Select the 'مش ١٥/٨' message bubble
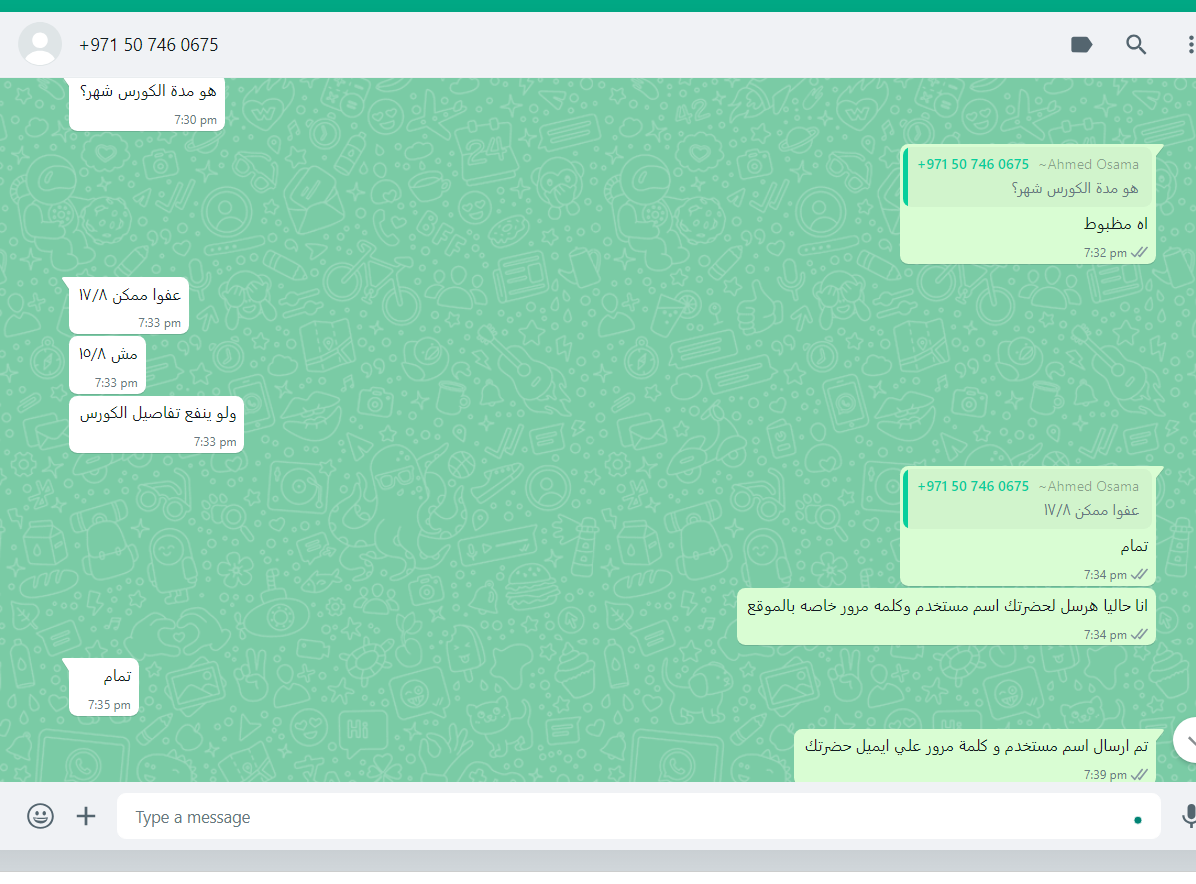 [108, 365]
